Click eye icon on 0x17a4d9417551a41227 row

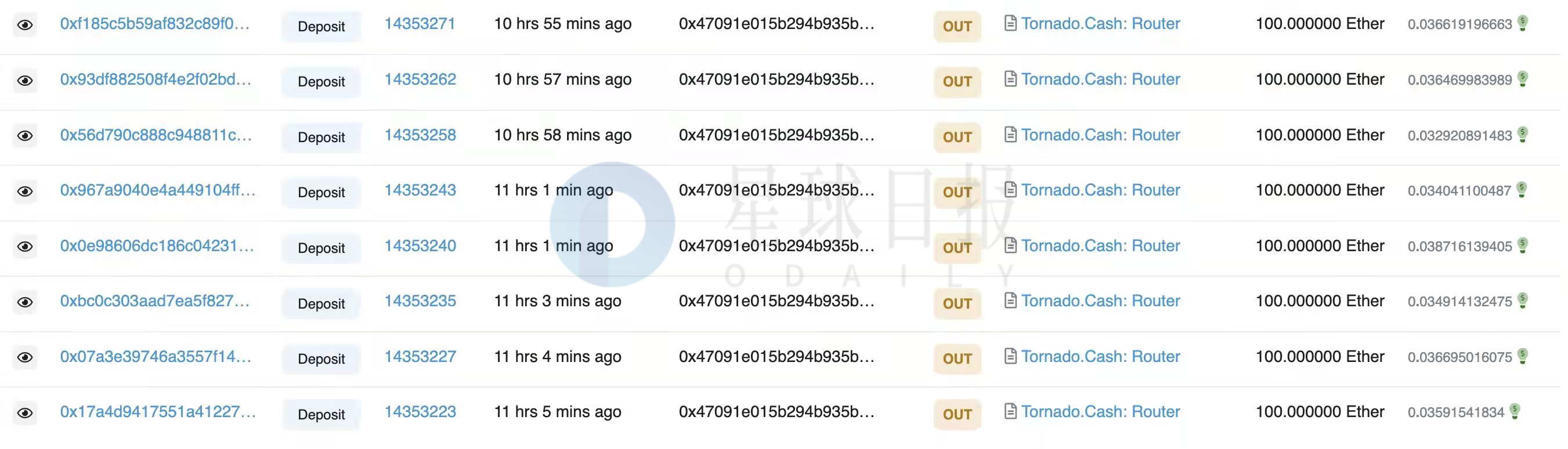[x=25, y=413]
